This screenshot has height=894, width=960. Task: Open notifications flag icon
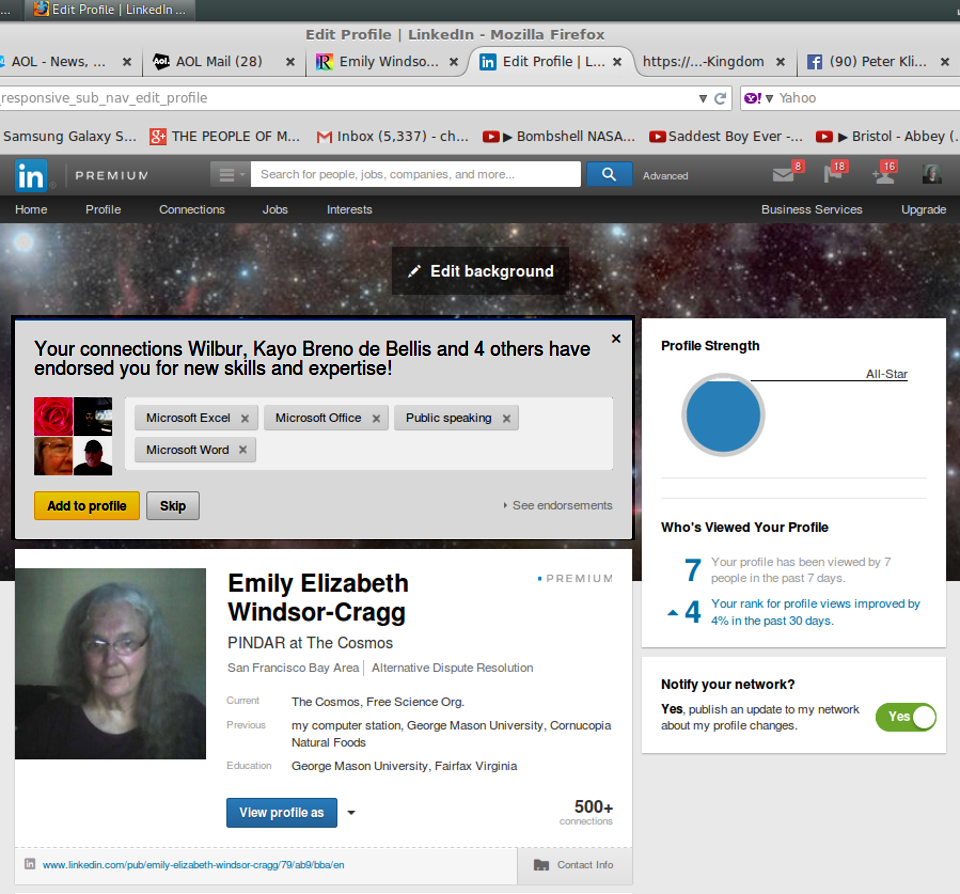[833, 175]
